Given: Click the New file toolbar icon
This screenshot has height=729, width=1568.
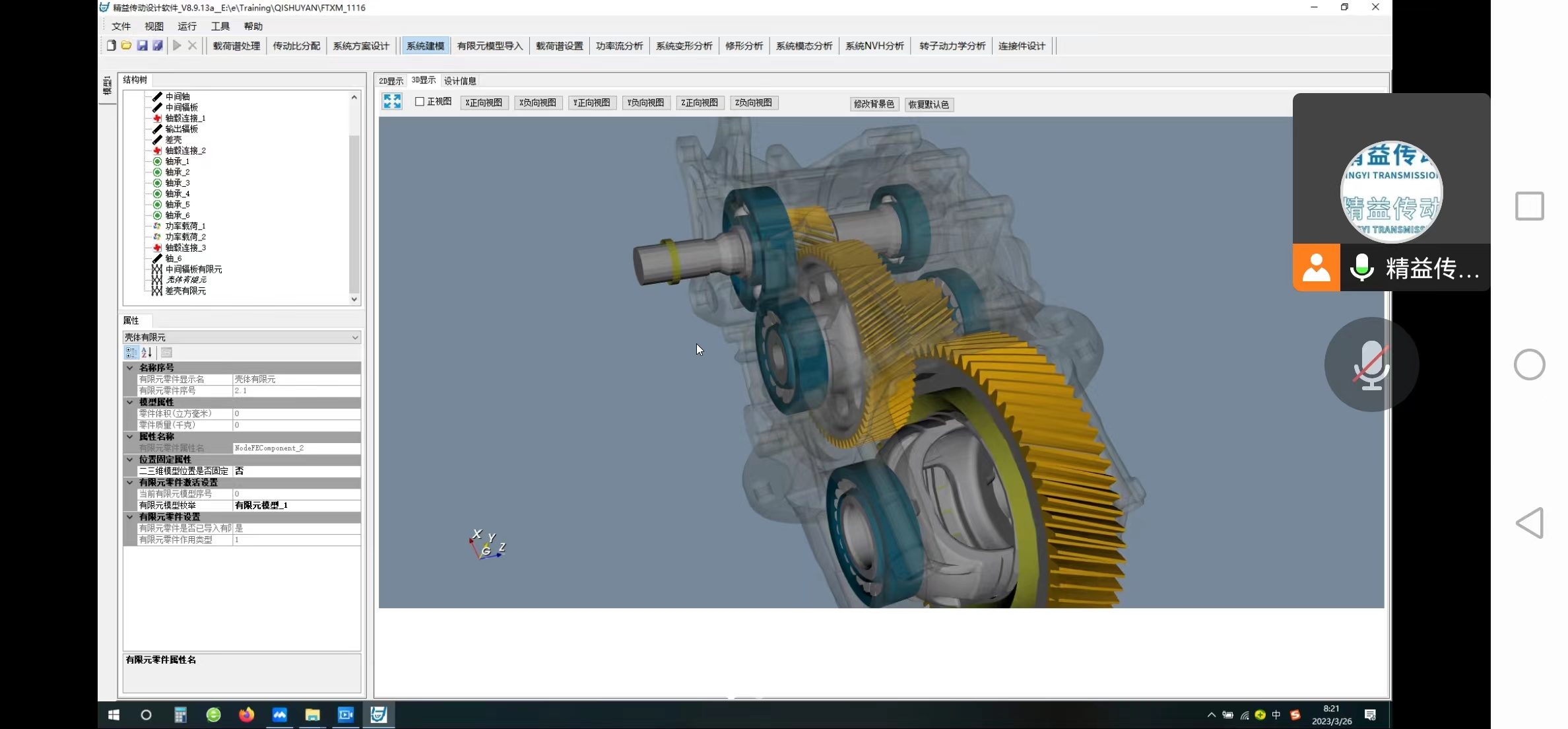Looking at the screenshot, I should pyautogui.click(x=111, y=46).
